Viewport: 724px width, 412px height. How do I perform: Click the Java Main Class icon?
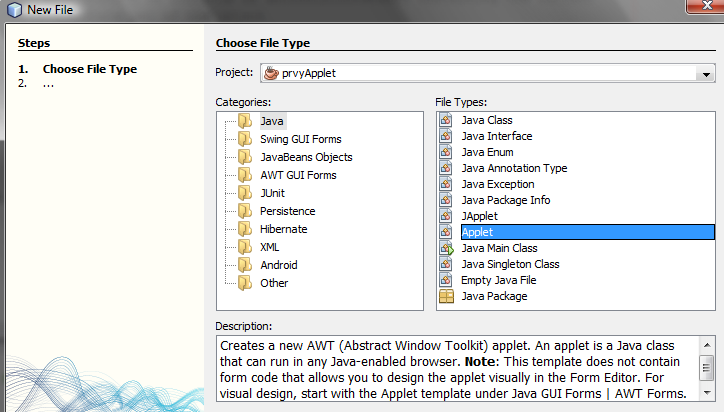coord(446,248)
